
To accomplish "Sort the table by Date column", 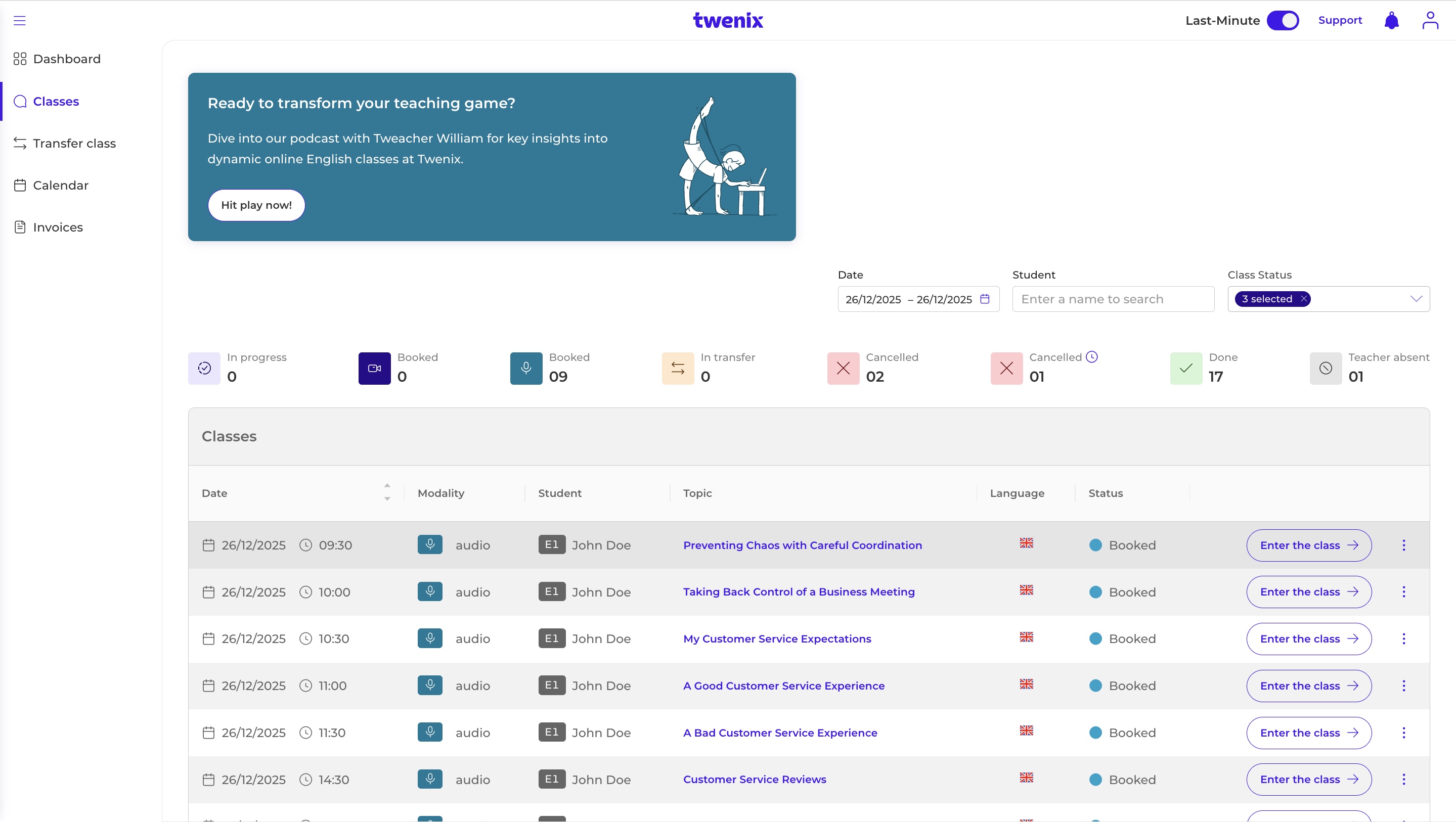I will coord(386,492).
